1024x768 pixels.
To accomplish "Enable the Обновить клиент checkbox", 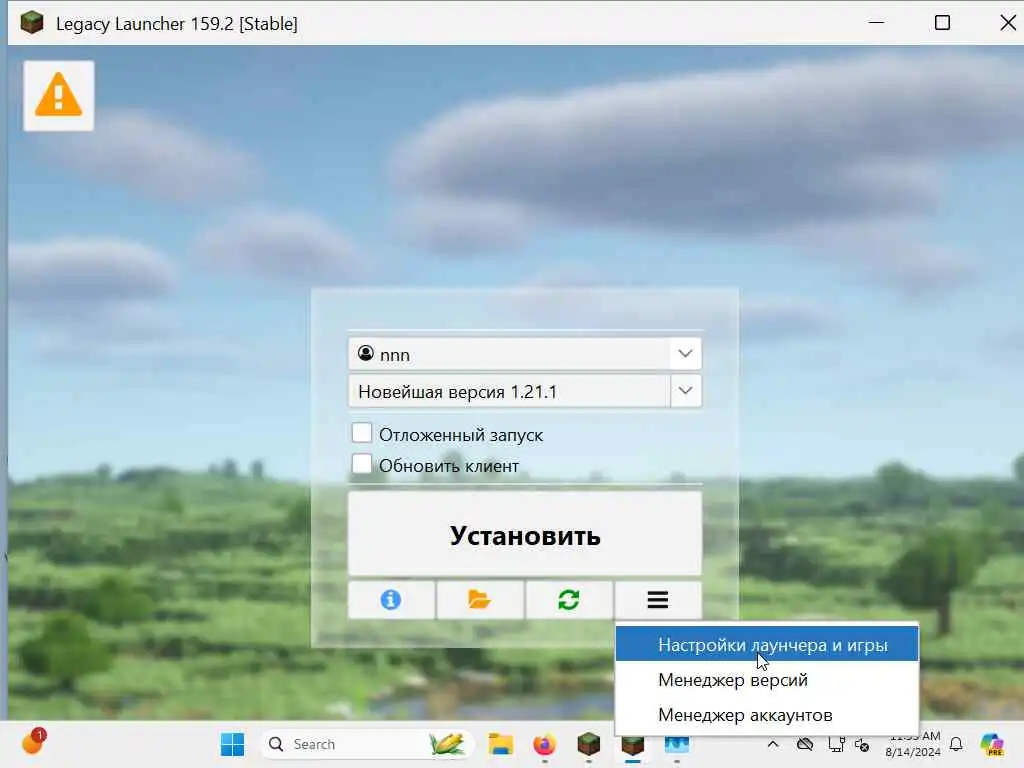I will pyautogui.click(x=362, y=464).
